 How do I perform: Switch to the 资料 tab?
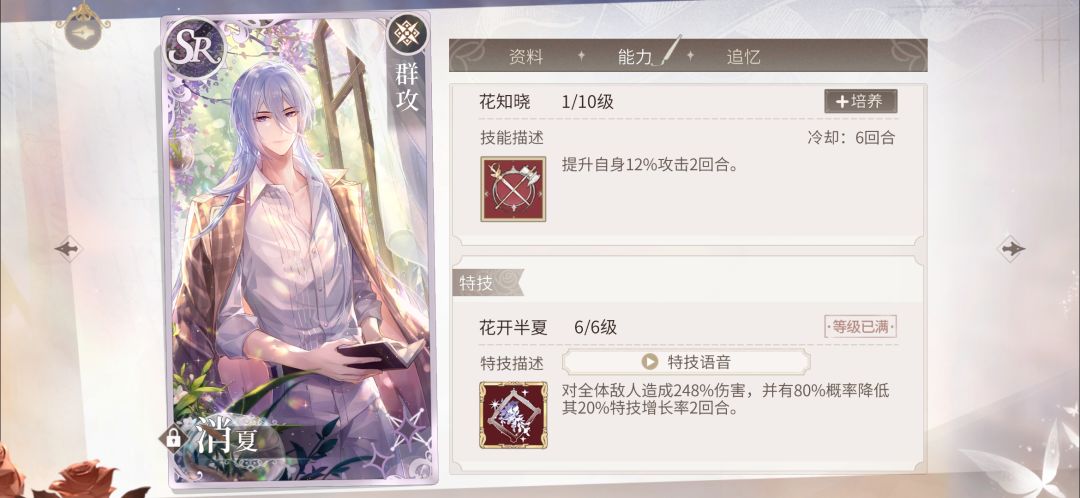[526, 57]
